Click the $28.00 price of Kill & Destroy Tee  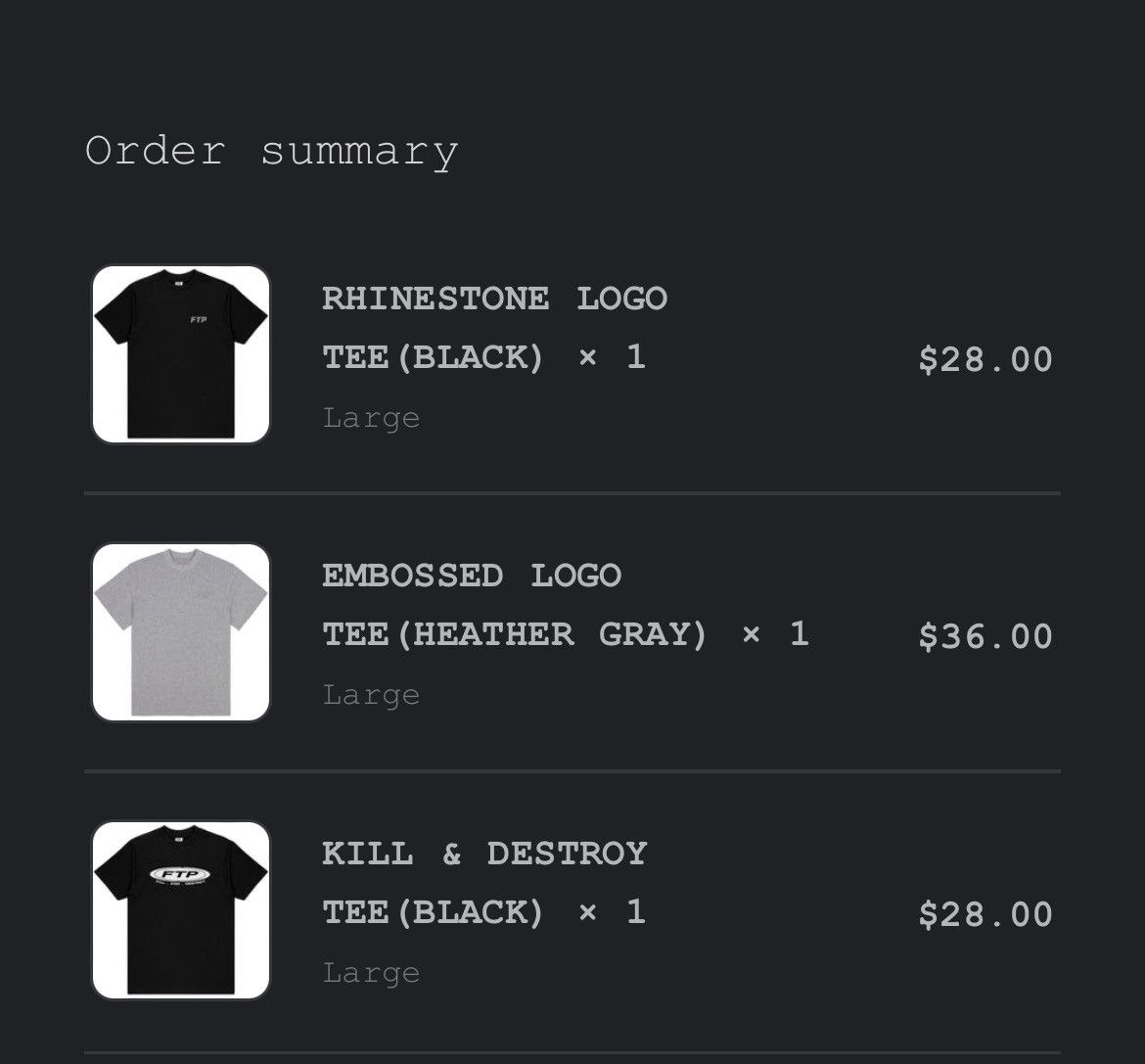(x=985, y=914)
